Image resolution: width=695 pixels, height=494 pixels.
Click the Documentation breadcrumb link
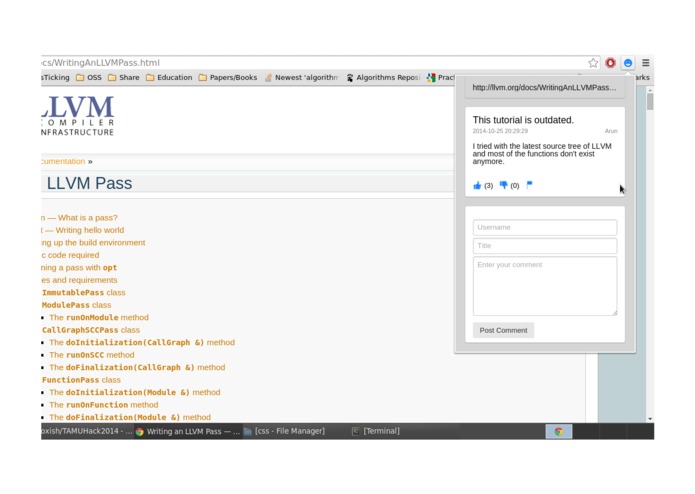pos(63,161)
